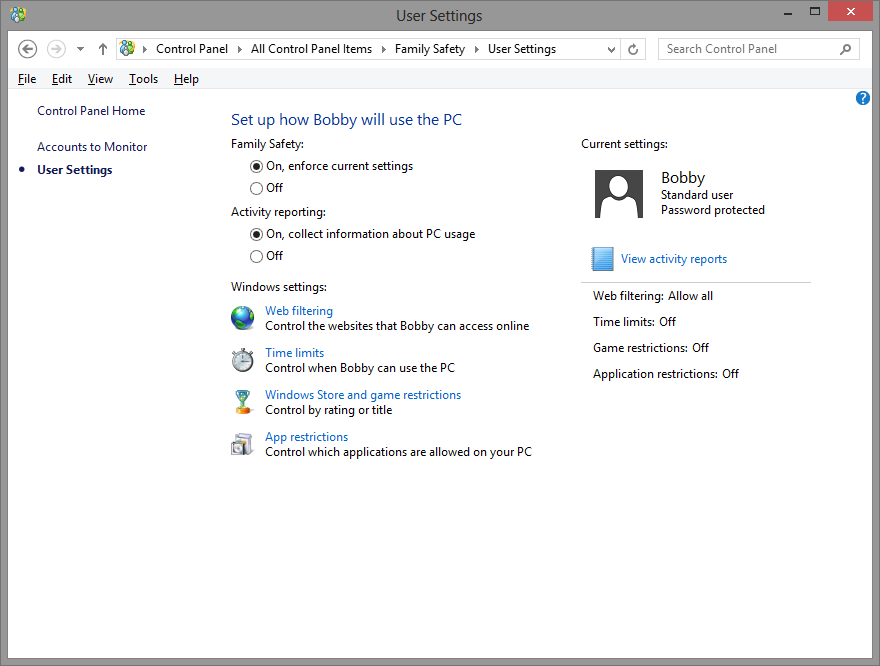
Task: Open the Help menu
Action: (186, 79)
